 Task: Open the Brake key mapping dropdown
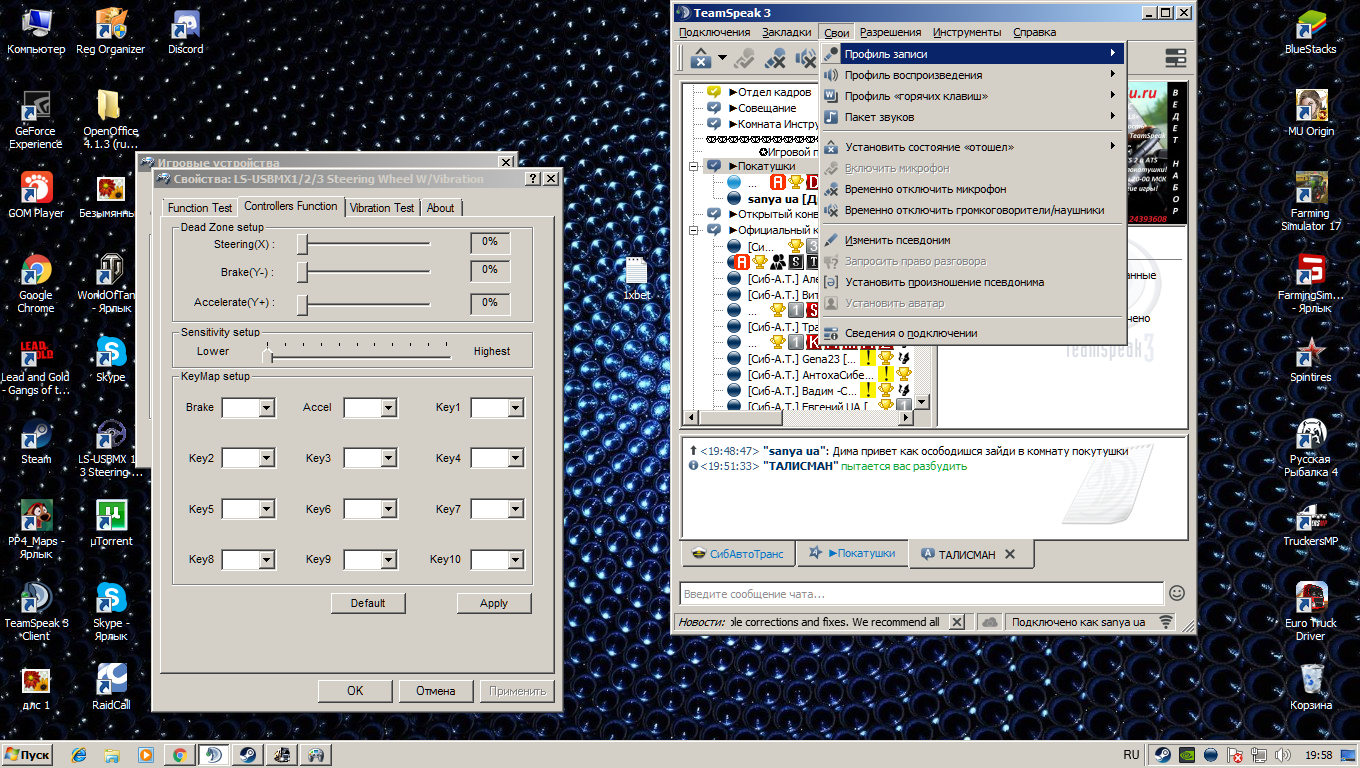[267, 408]
